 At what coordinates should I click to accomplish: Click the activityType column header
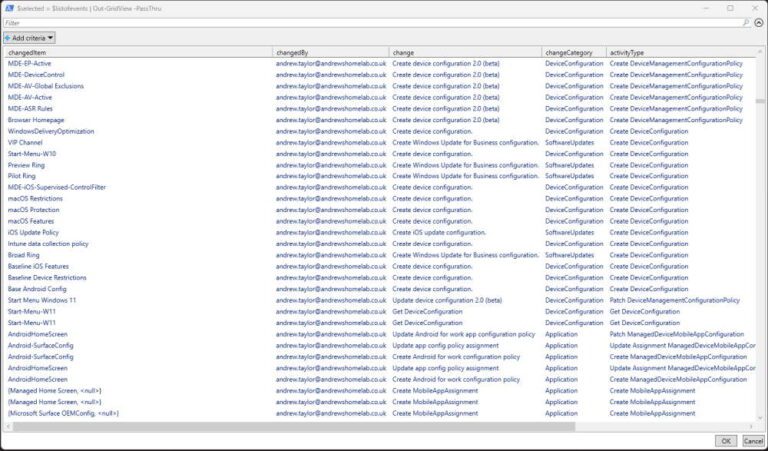tap(680, 52)
